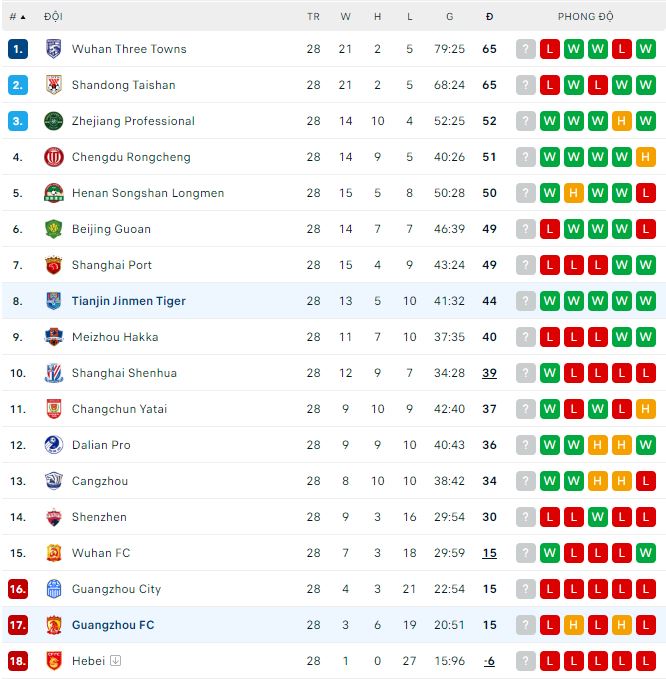Image resolution: width=666 pixels, height=679 pixels.
Task: Click Hebei's underlined -6 points value
Action: coord(489,661)
